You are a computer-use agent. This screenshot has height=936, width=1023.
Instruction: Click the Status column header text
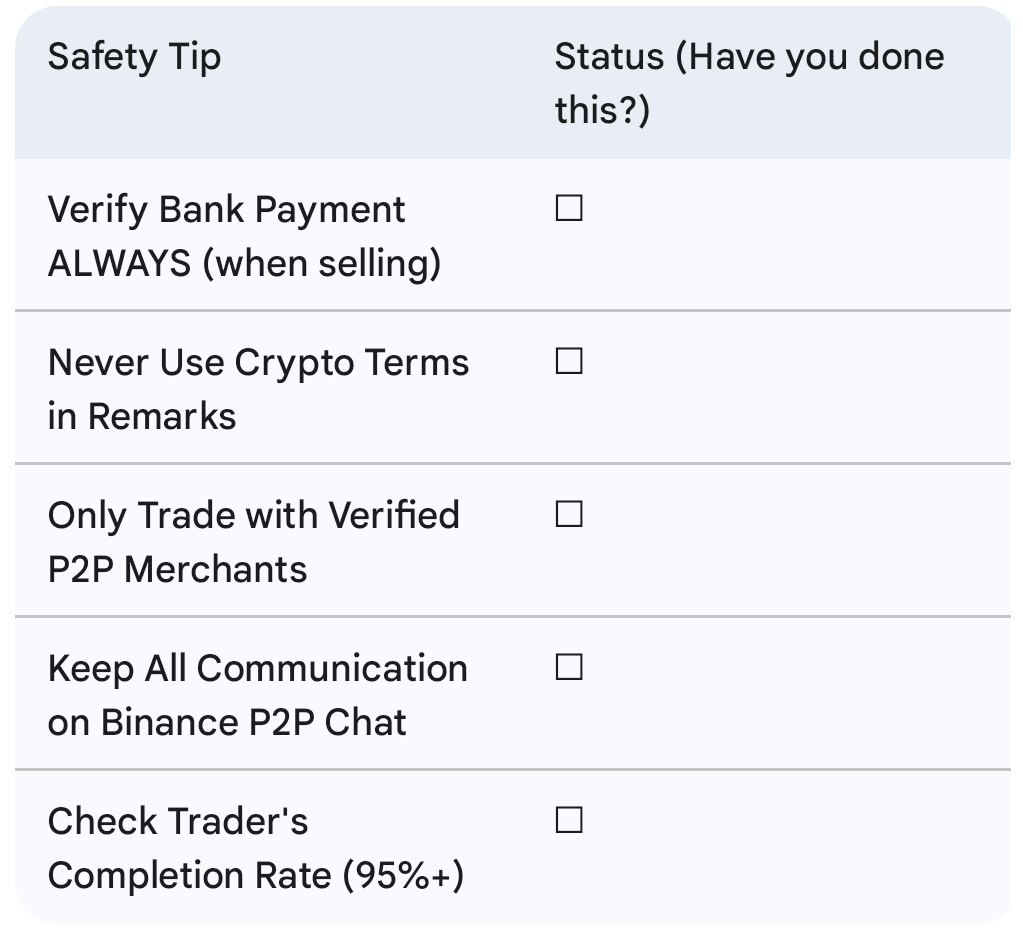click(748, 57)
